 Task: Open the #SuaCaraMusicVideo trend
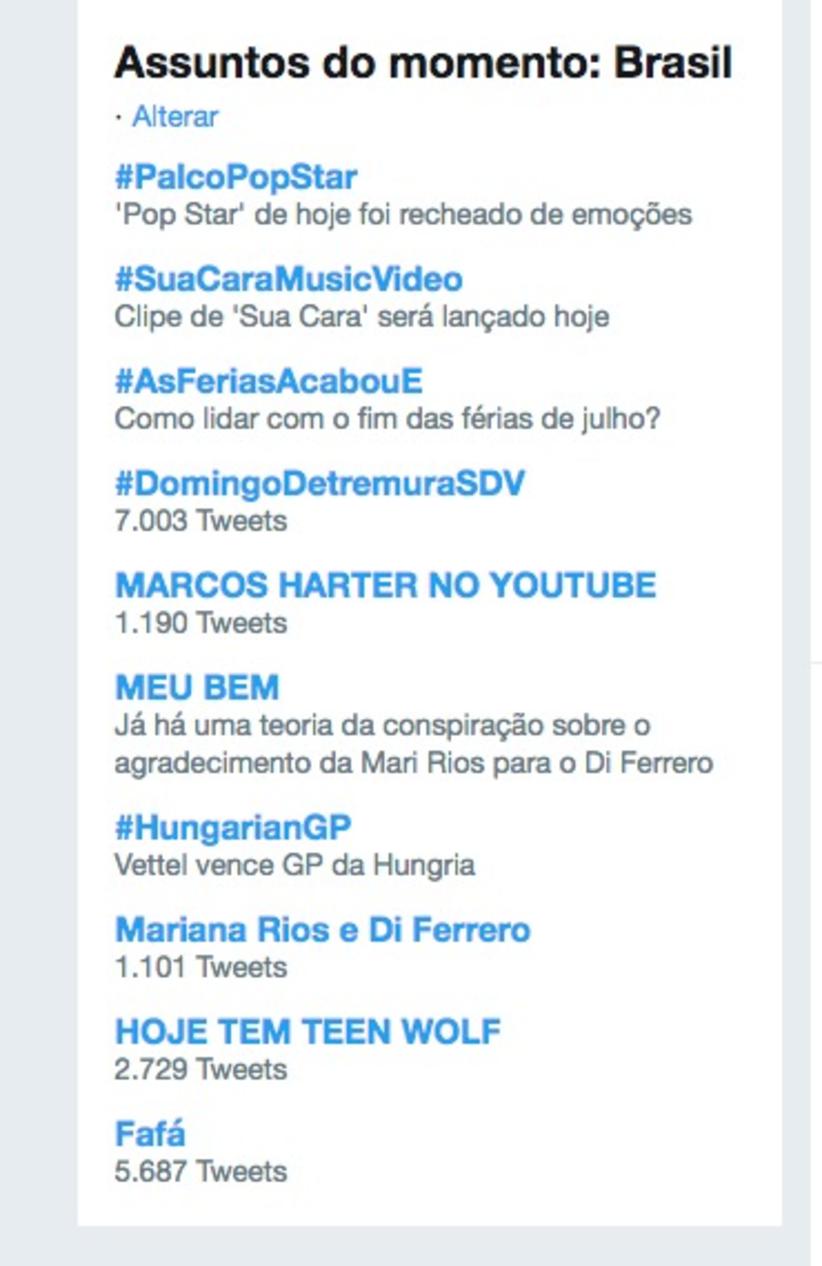point(288,279)
